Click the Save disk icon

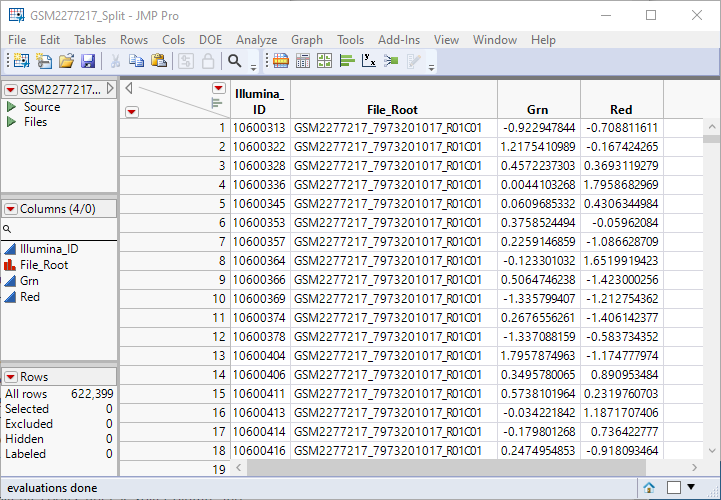pyautogui.click(x=88, y=61)
